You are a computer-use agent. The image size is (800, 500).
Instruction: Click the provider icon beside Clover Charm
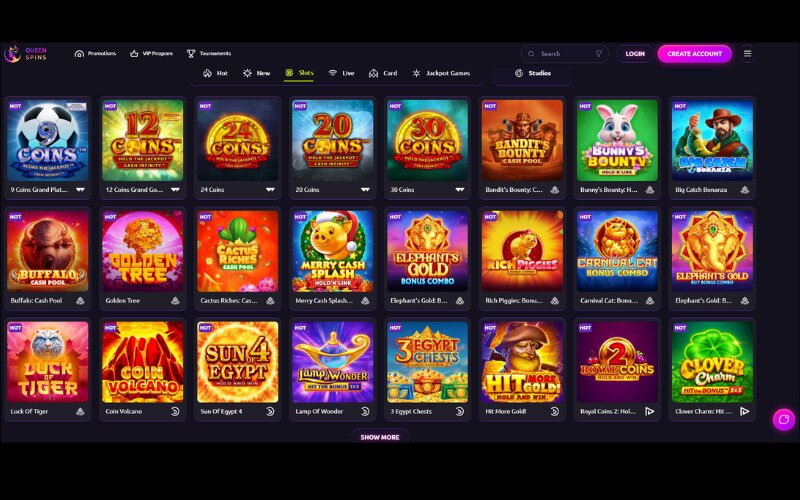click(745, 411)
